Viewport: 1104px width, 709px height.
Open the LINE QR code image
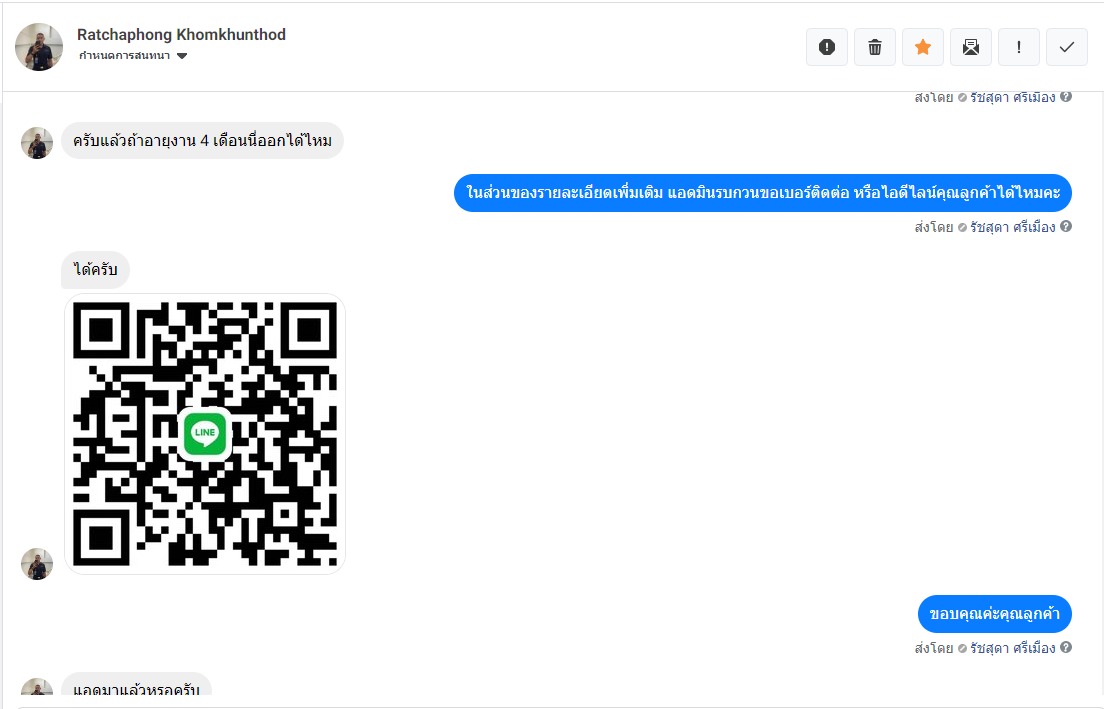[x=205, y=434]
